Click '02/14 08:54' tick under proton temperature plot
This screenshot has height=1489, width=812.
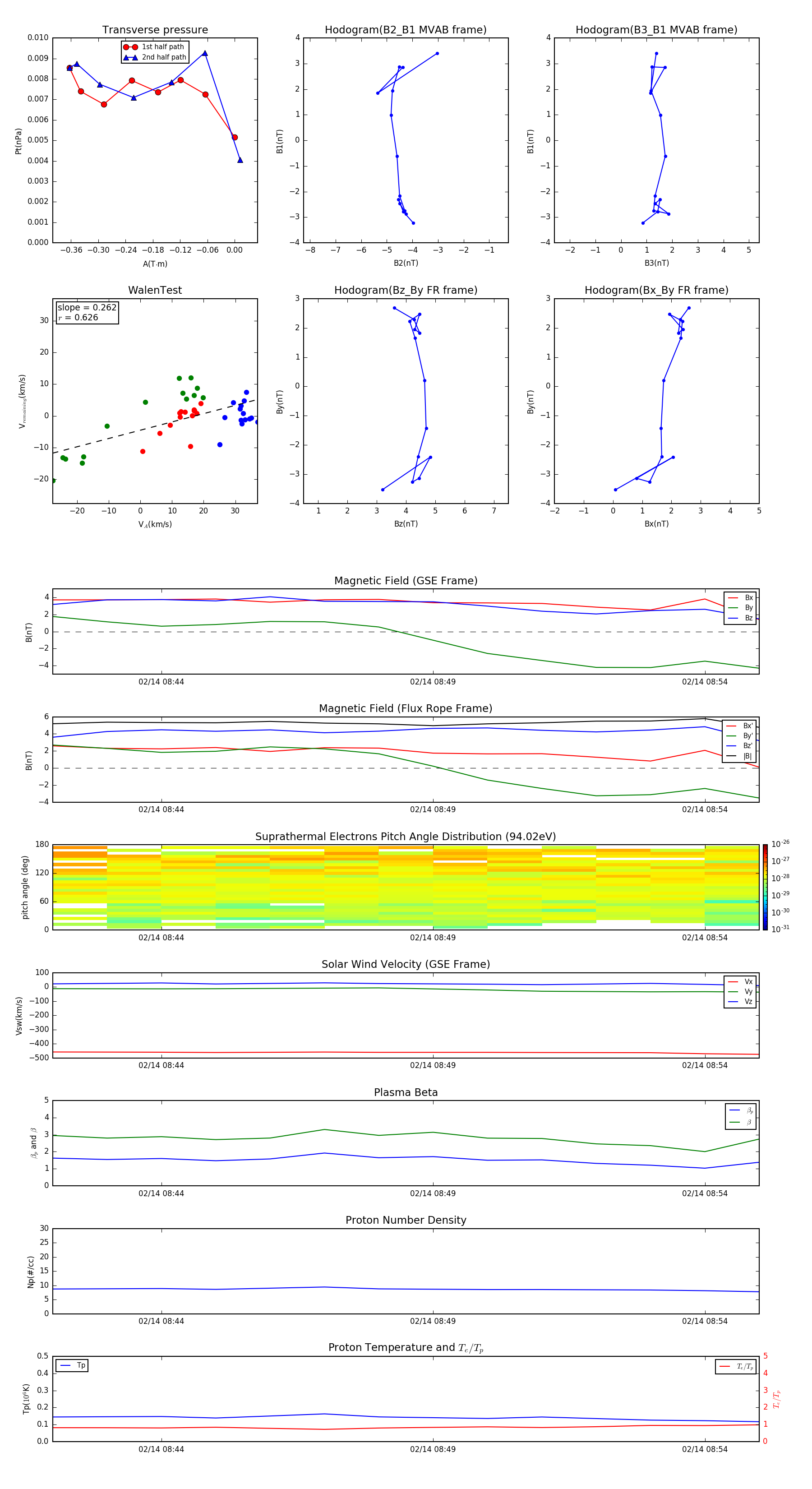click(x=705, y=1449)
